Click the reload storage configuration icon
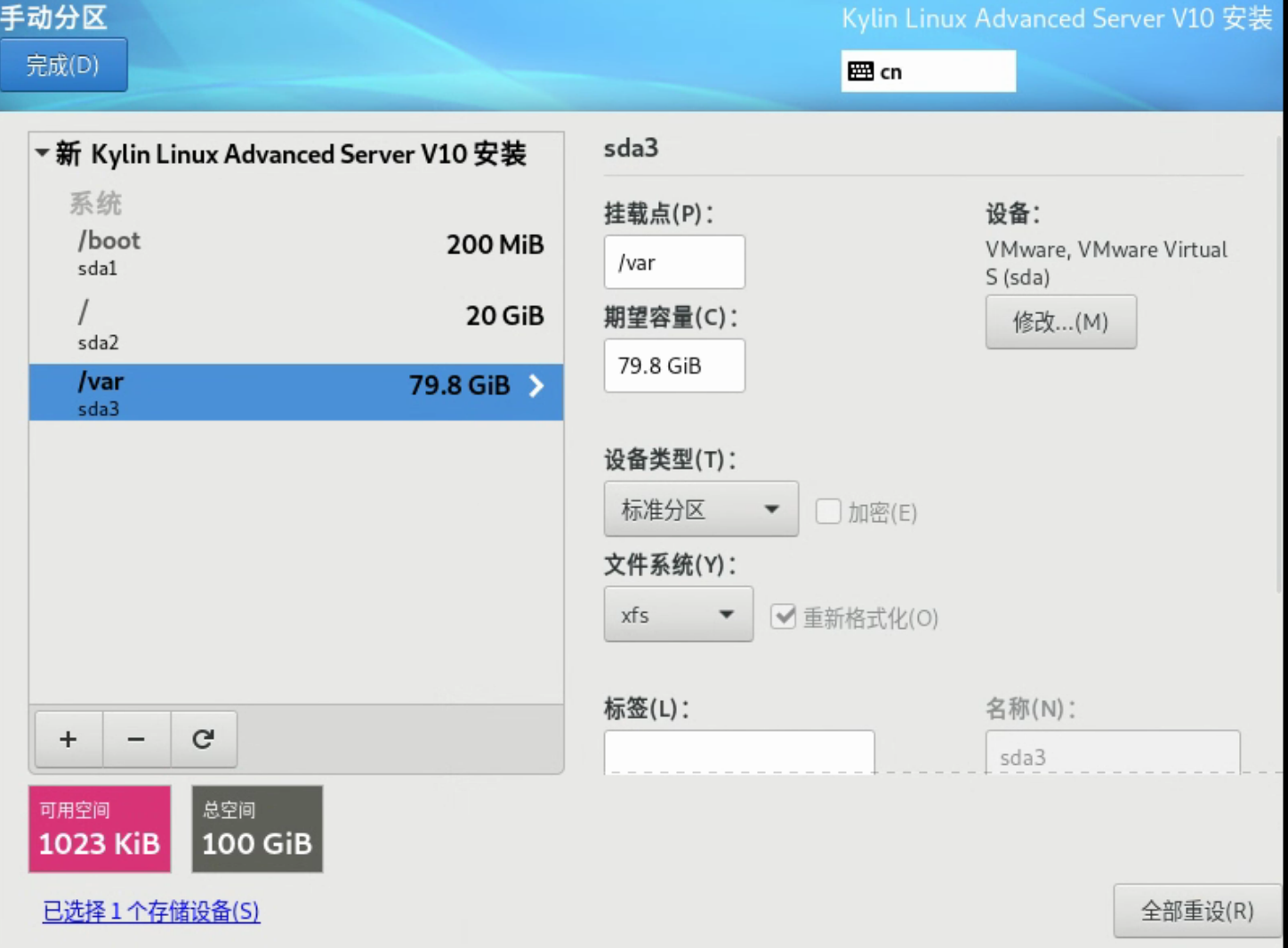Screen dimensions: 1288x948 pyautogui.click(x=204, y=739)
